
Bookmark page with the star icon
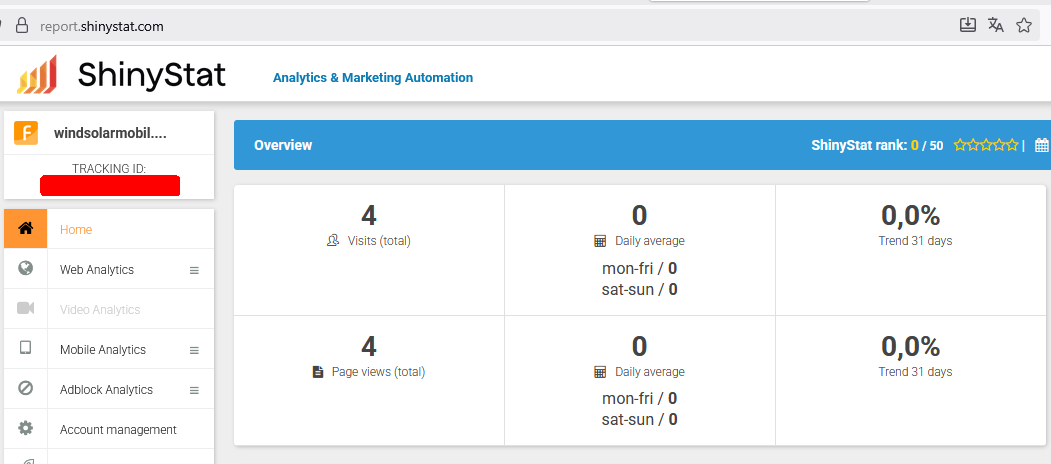(x=1023, y=26)
